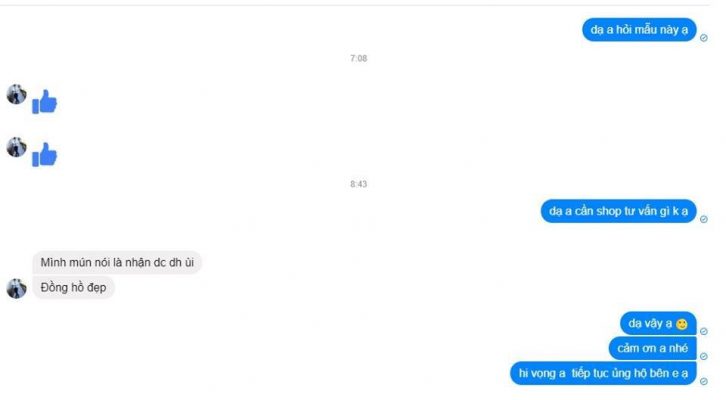Click delivered checkmark beside 'dạ a hỏi mẫu này ạ'
Image resolution: width=726 pixels, height=400 pixels.
(x=704, y=38)
